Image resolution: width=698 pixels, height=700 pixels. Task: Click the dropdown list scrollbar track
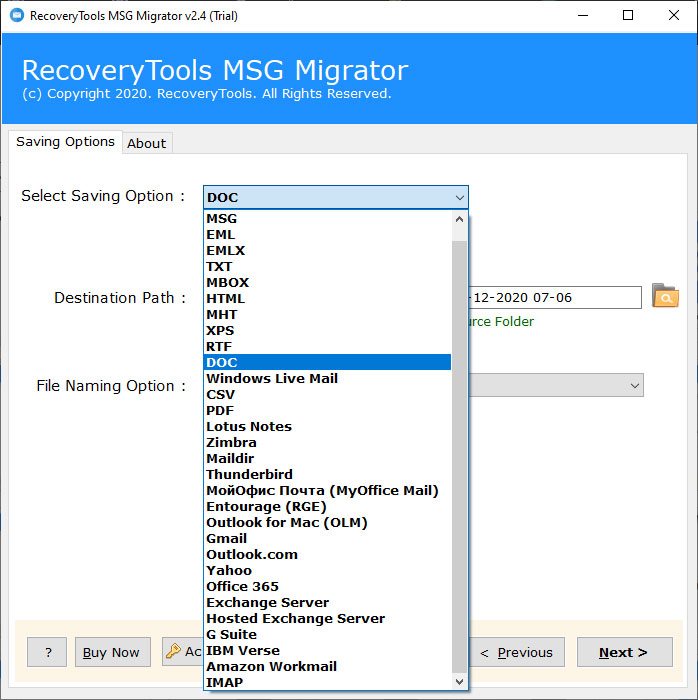[x=459, y=457]
